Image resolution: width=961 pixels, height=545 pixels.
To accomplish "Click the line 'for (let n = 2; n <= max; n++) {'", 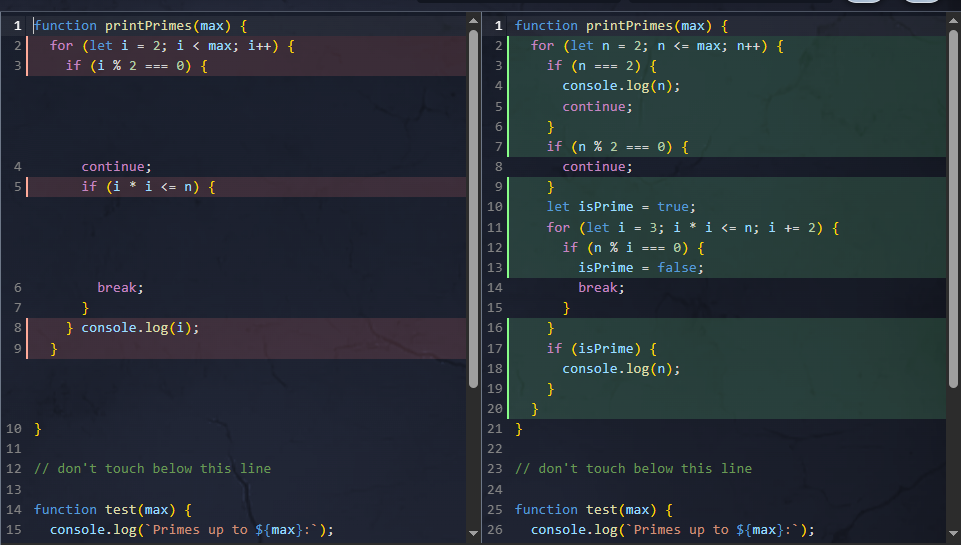I will pos(657,46).
